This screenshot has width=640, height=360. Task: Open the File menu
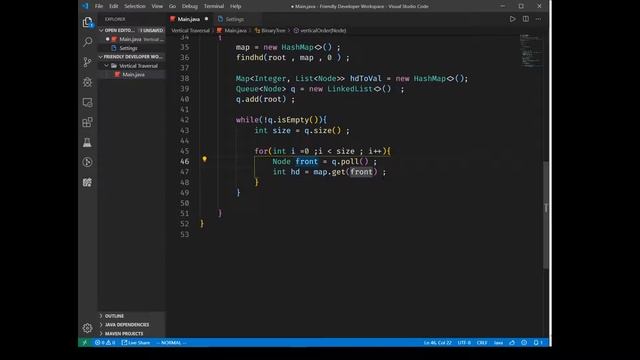point(99,6)
